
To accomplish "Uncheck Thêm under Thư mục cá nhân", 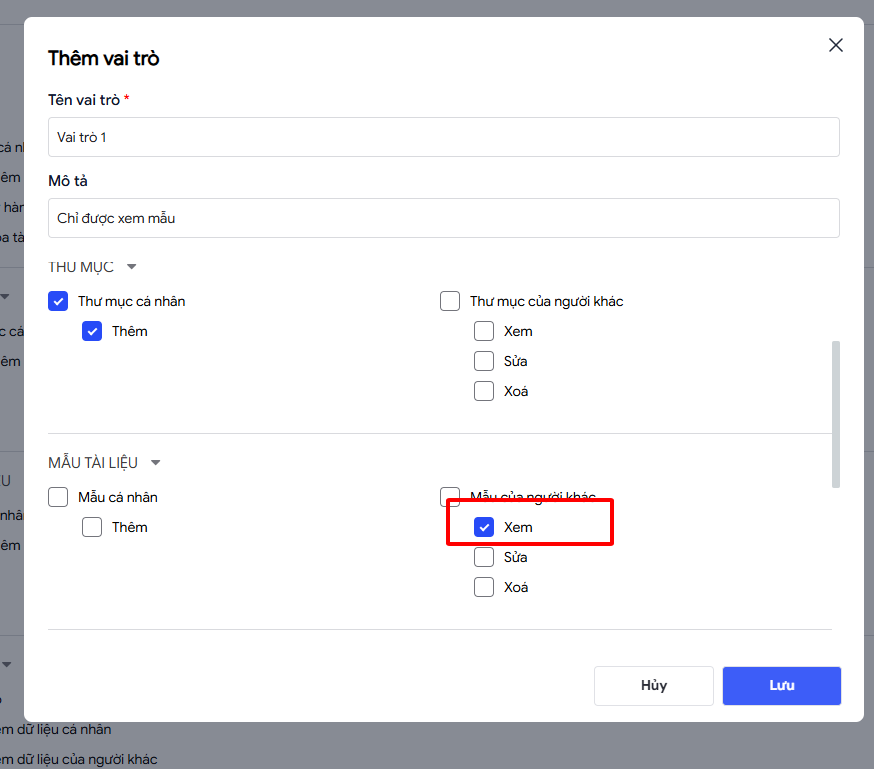I will pos(92,331).
